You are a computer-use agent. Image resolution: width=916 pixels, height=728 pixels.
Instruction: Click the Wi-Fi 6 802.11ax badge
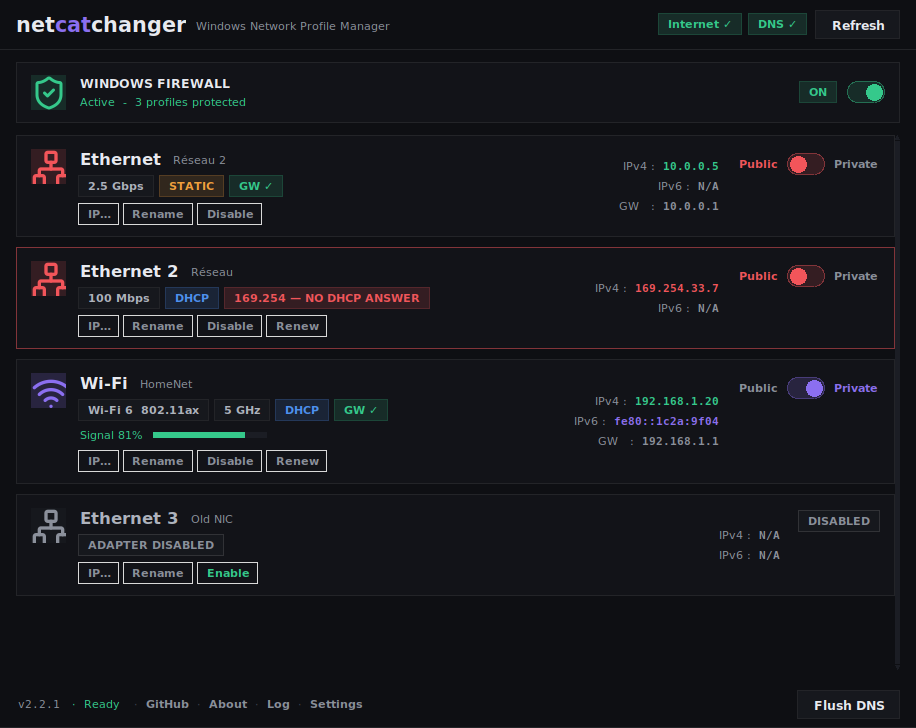click(143, 410)
